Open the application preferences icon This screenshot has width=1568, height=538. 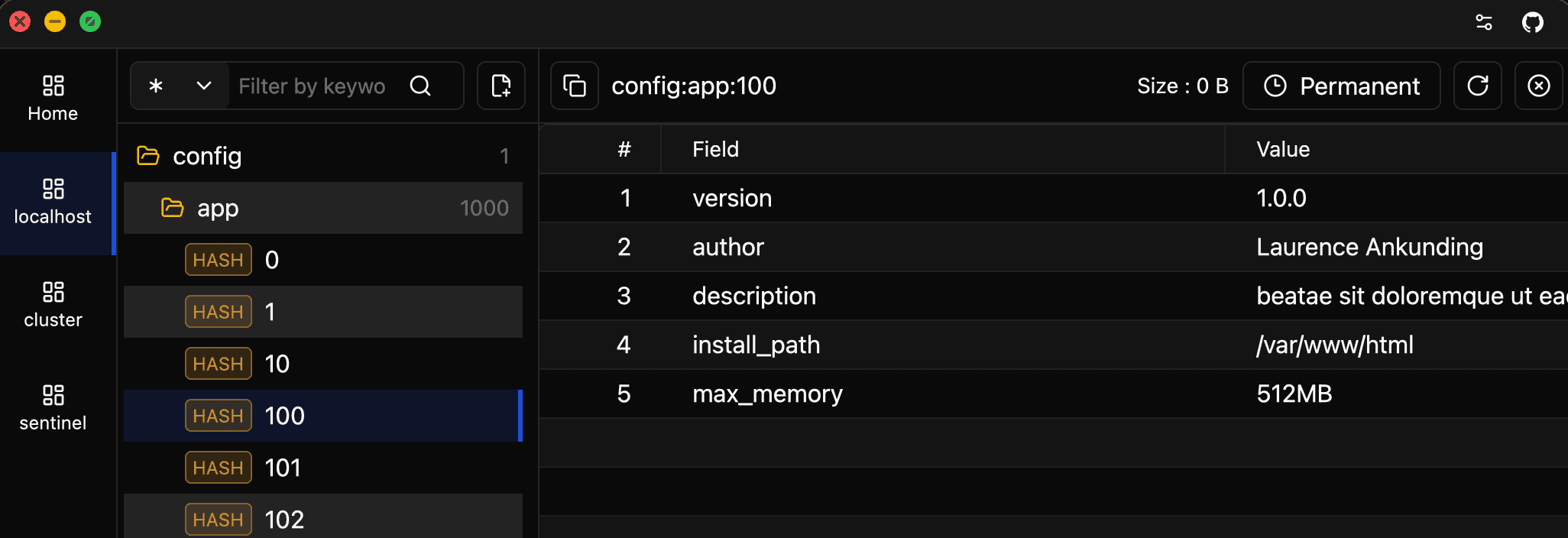[x=1483, y=23]
